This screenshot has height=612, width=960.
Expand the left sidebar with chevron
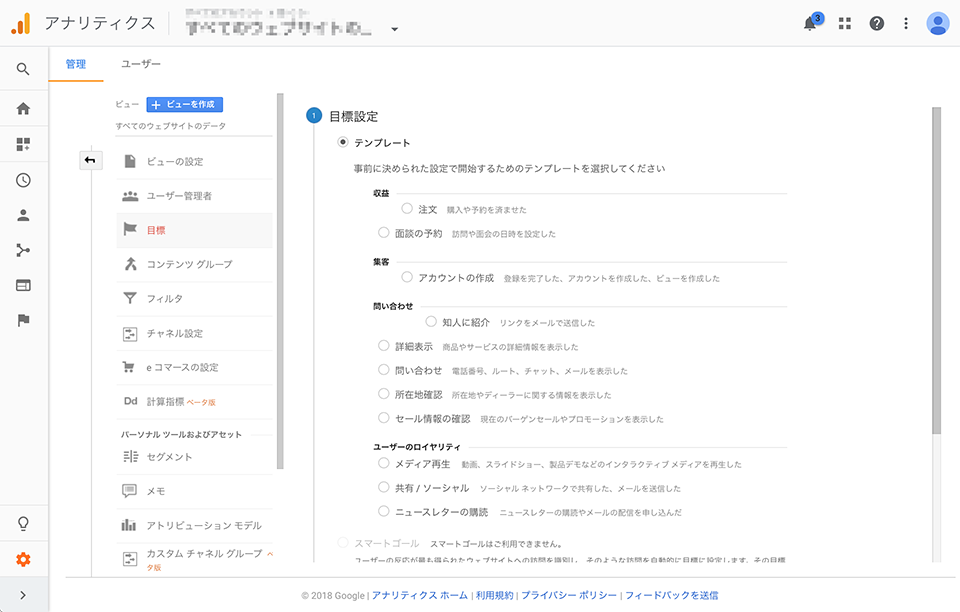[x=23, y=595]
